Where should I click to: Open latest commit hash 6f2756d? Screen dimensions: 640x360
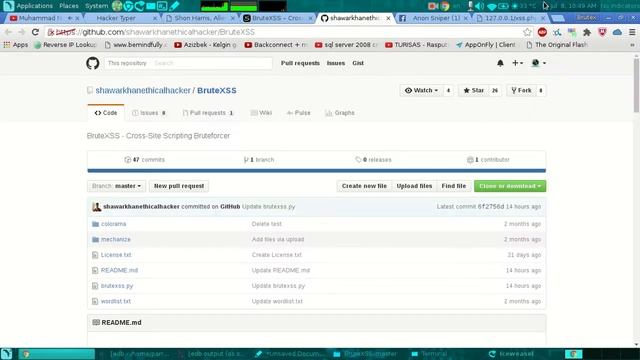(x=491, y=207)
